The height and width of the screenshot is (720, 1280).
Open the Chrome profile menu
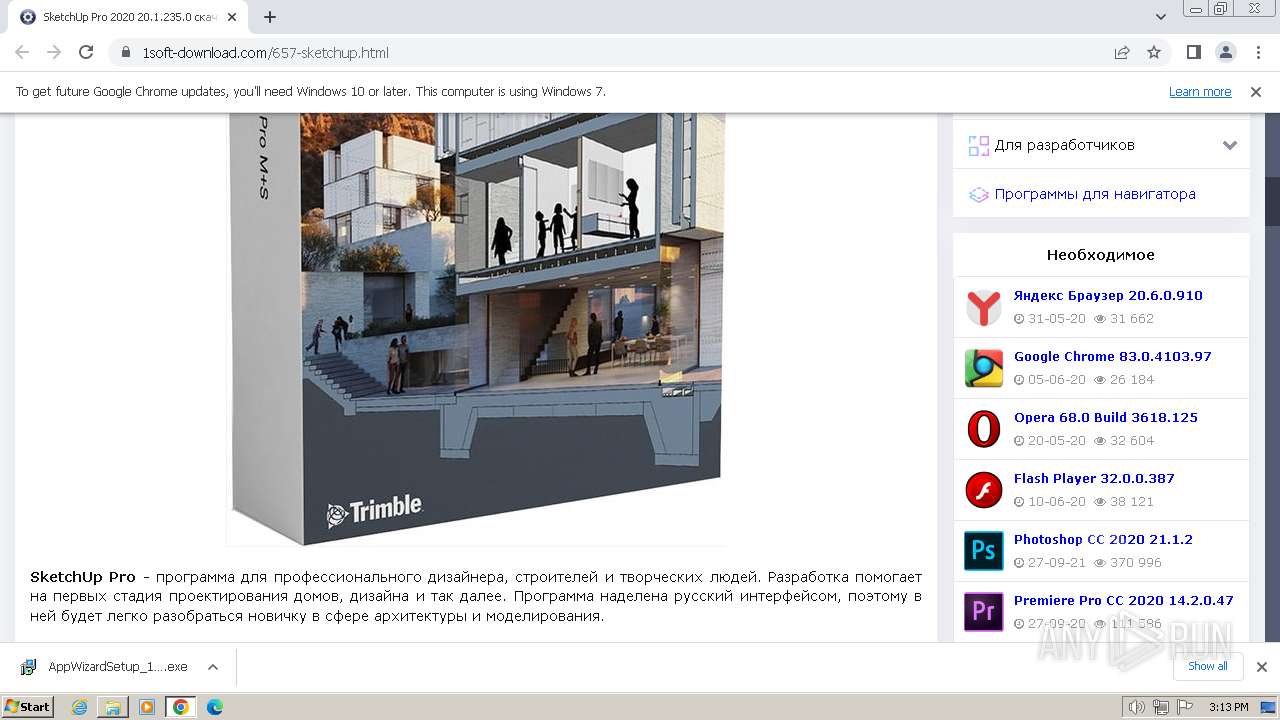click(x=1225, y=52)
